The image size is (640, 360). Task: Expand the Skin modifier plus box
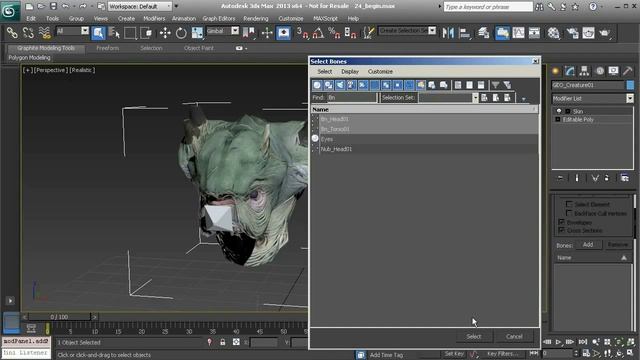567,111
